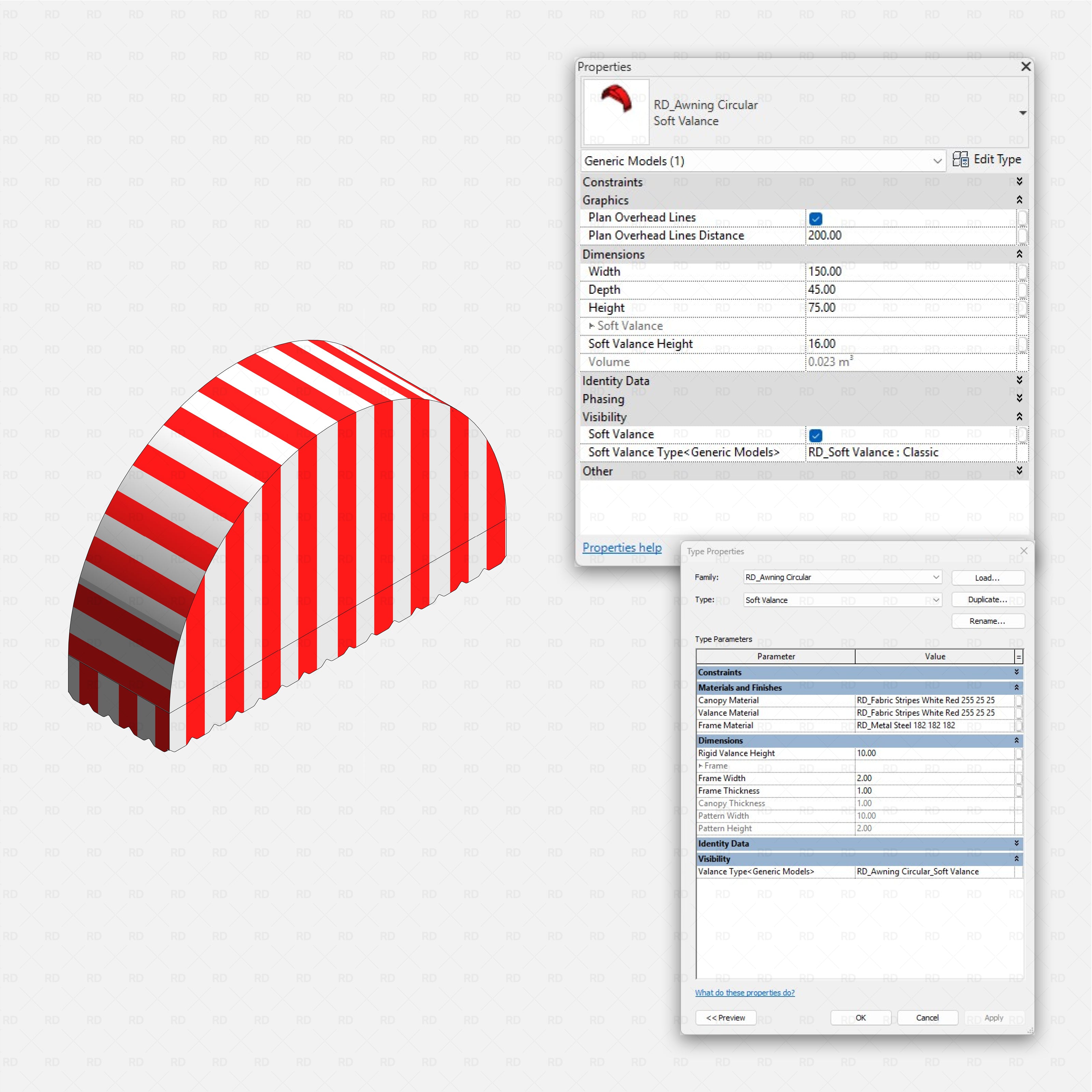Click the Duplicate... button

pyautogui.click(x=988, y=599)
